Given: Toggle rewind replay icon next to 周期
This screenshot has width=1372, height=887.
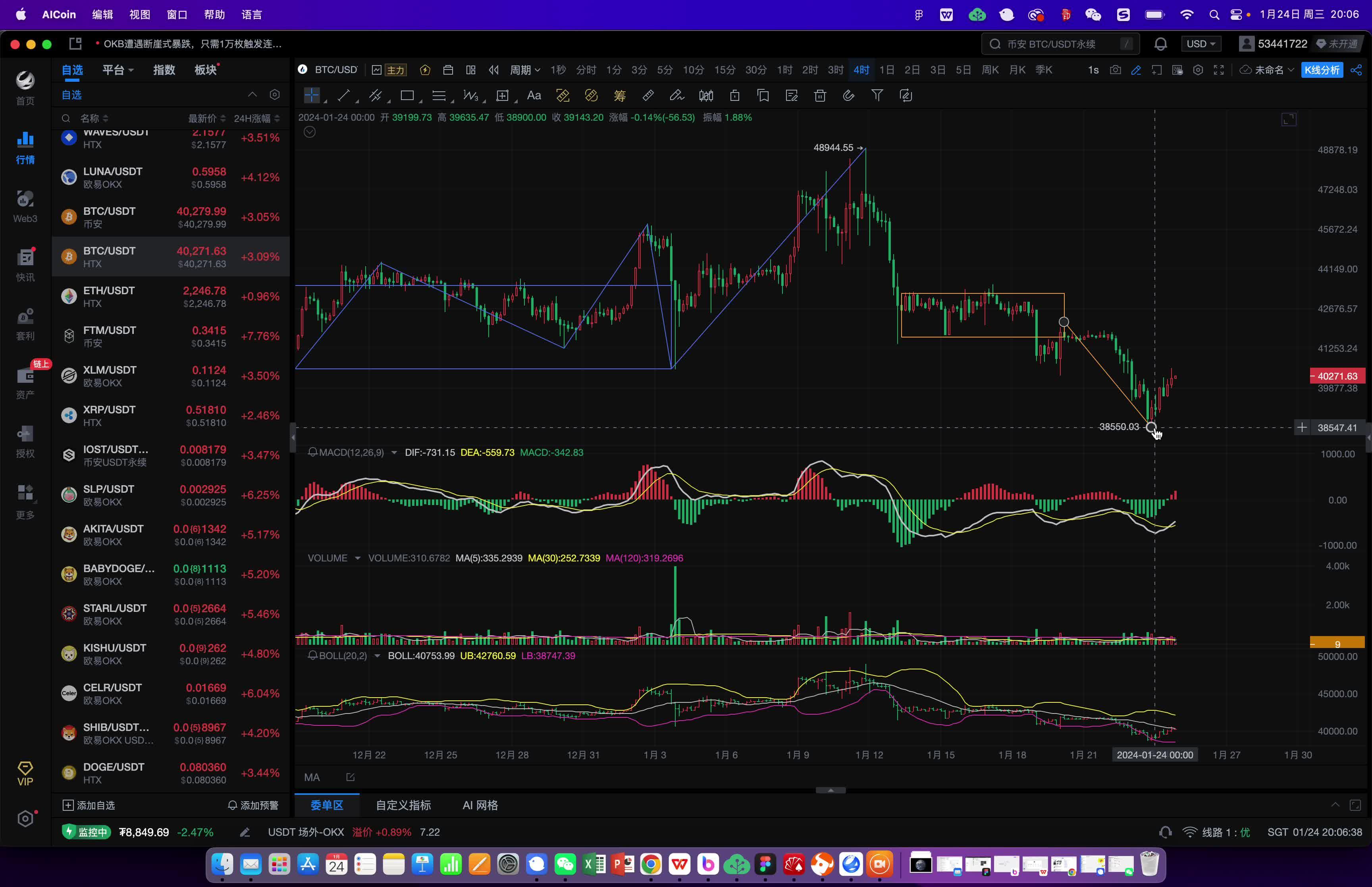Looking at the screenshot, I should [x=493, y=70].
